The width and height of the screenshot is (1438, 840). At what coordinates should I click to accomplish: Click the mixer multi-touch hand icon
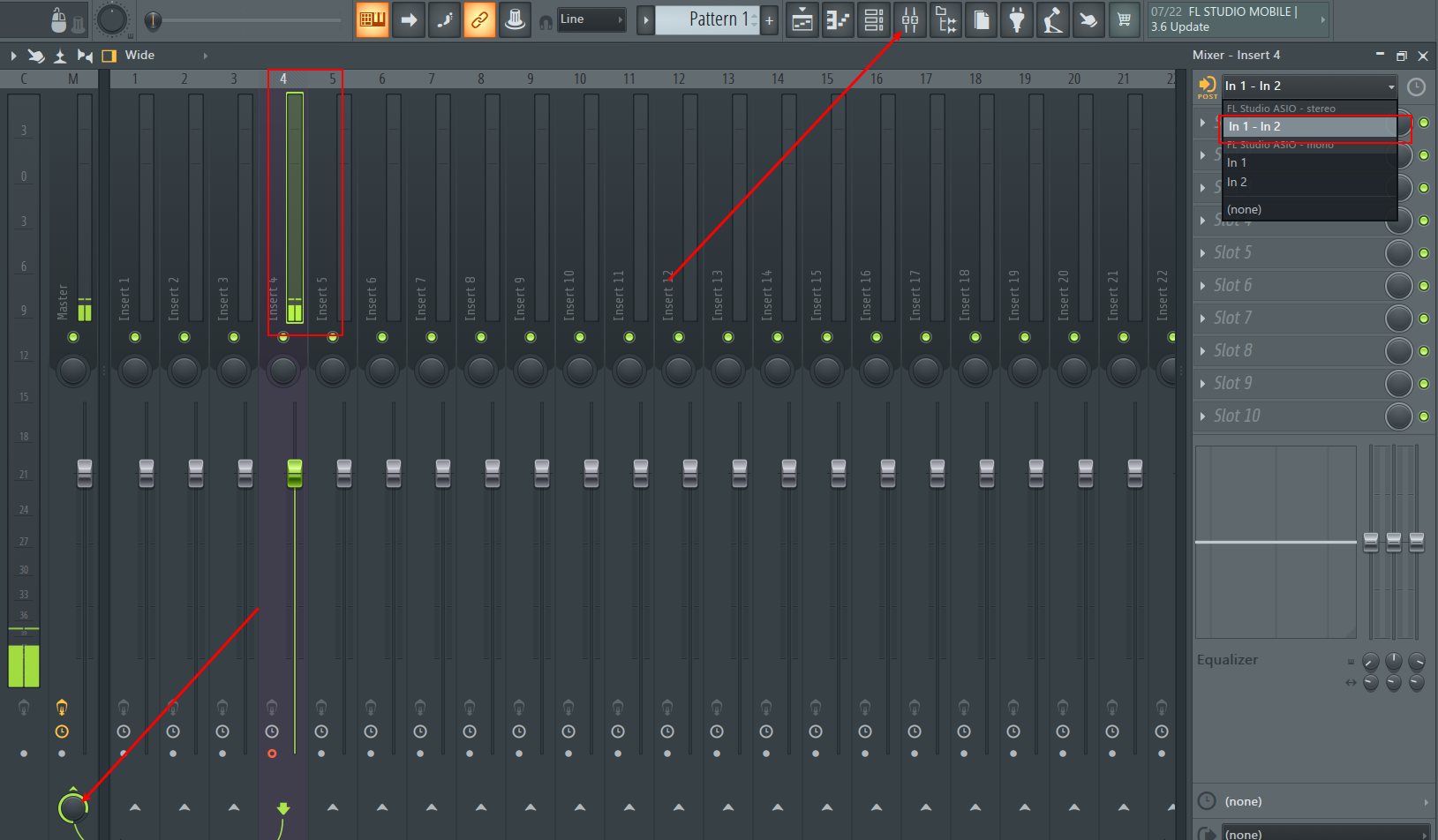(36, 56)
